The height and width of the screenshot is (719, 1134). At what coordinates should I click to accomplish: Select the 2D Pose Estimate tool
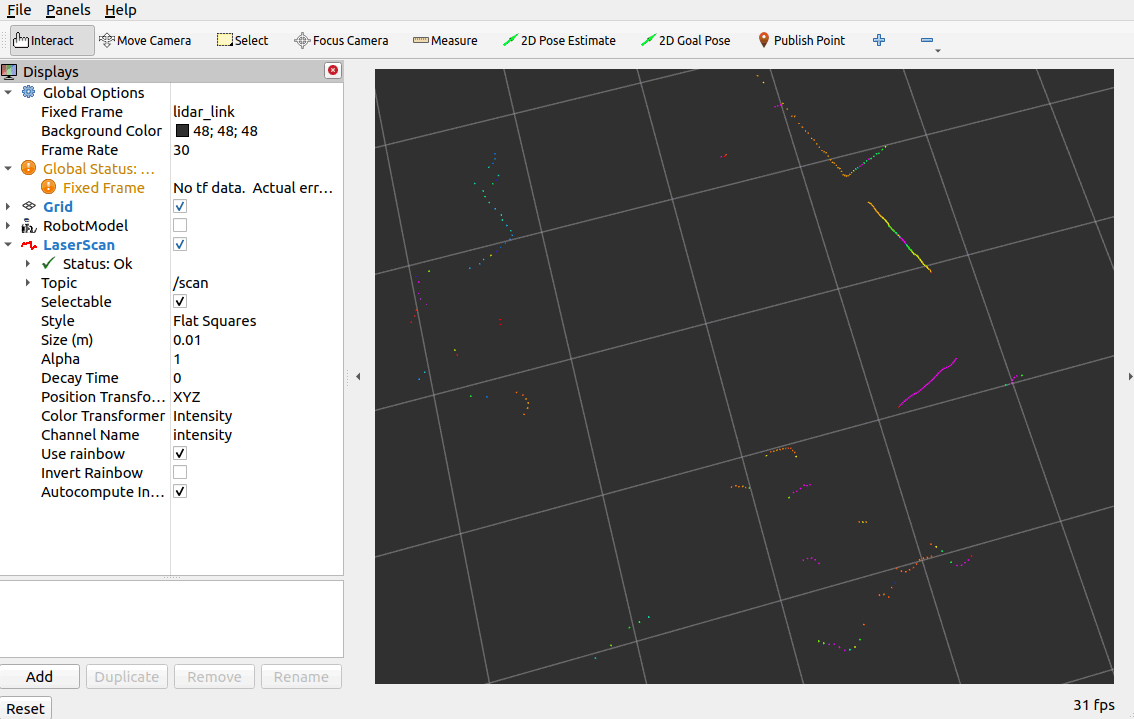click(559, 41)
